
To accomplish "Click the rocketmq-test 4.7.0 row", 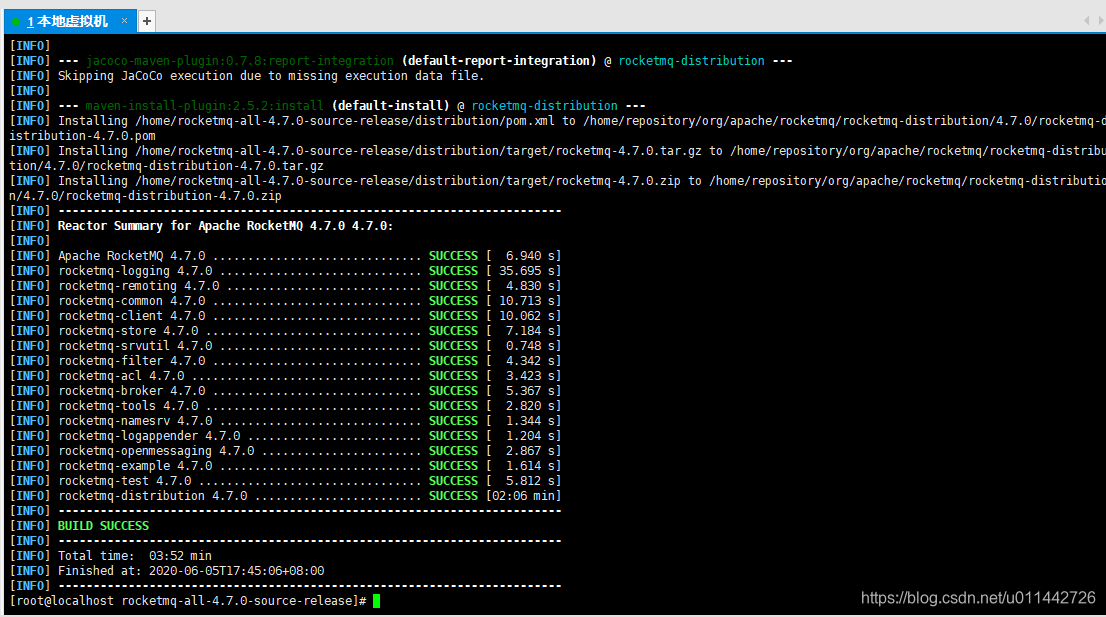I will coord(285,481).
